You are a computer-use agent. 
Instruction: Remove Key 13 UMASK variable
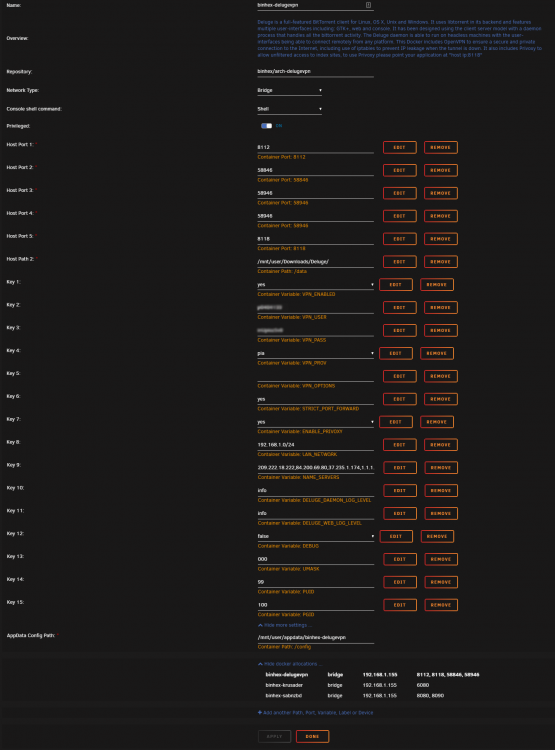[x=441, y=560]
